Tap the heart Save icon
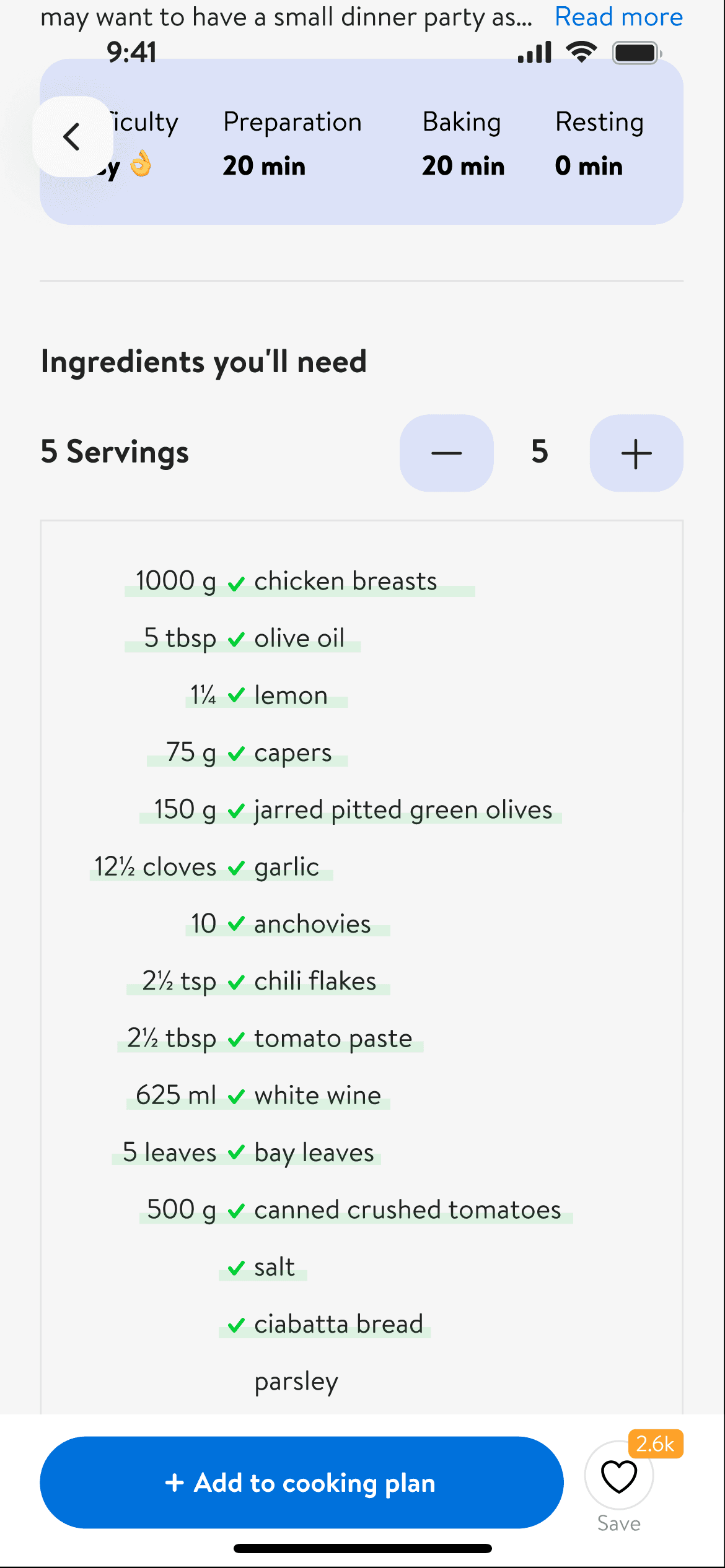 click(619, 1477)
